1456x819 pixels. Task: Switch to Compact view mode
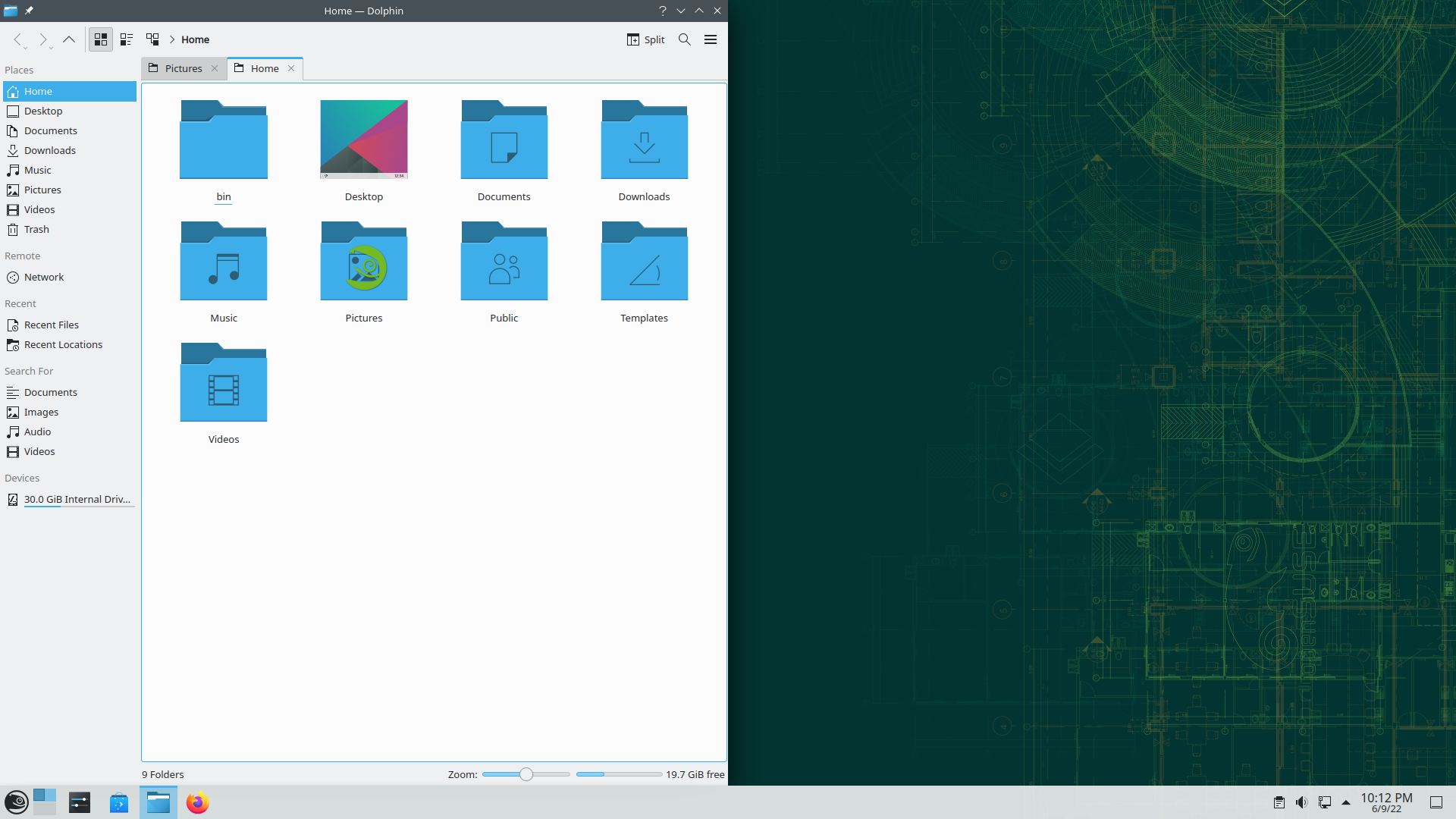127,39
